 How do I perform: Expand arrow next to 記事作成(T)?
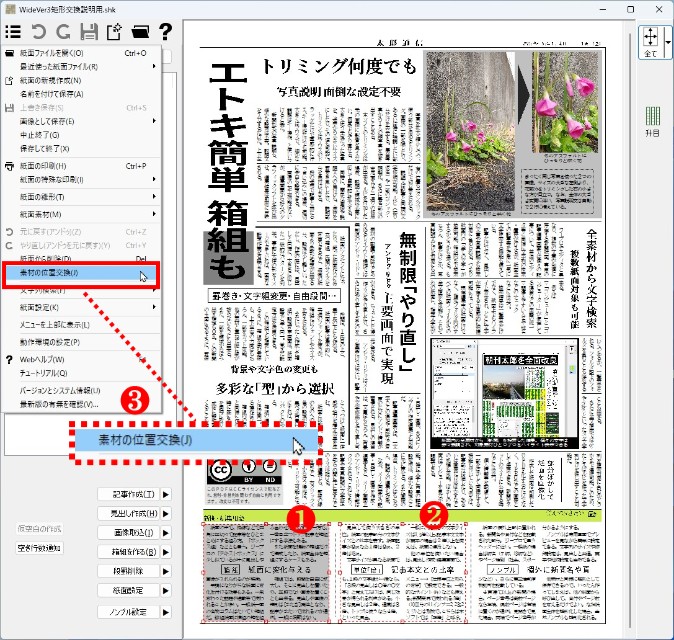pos(166,495)
